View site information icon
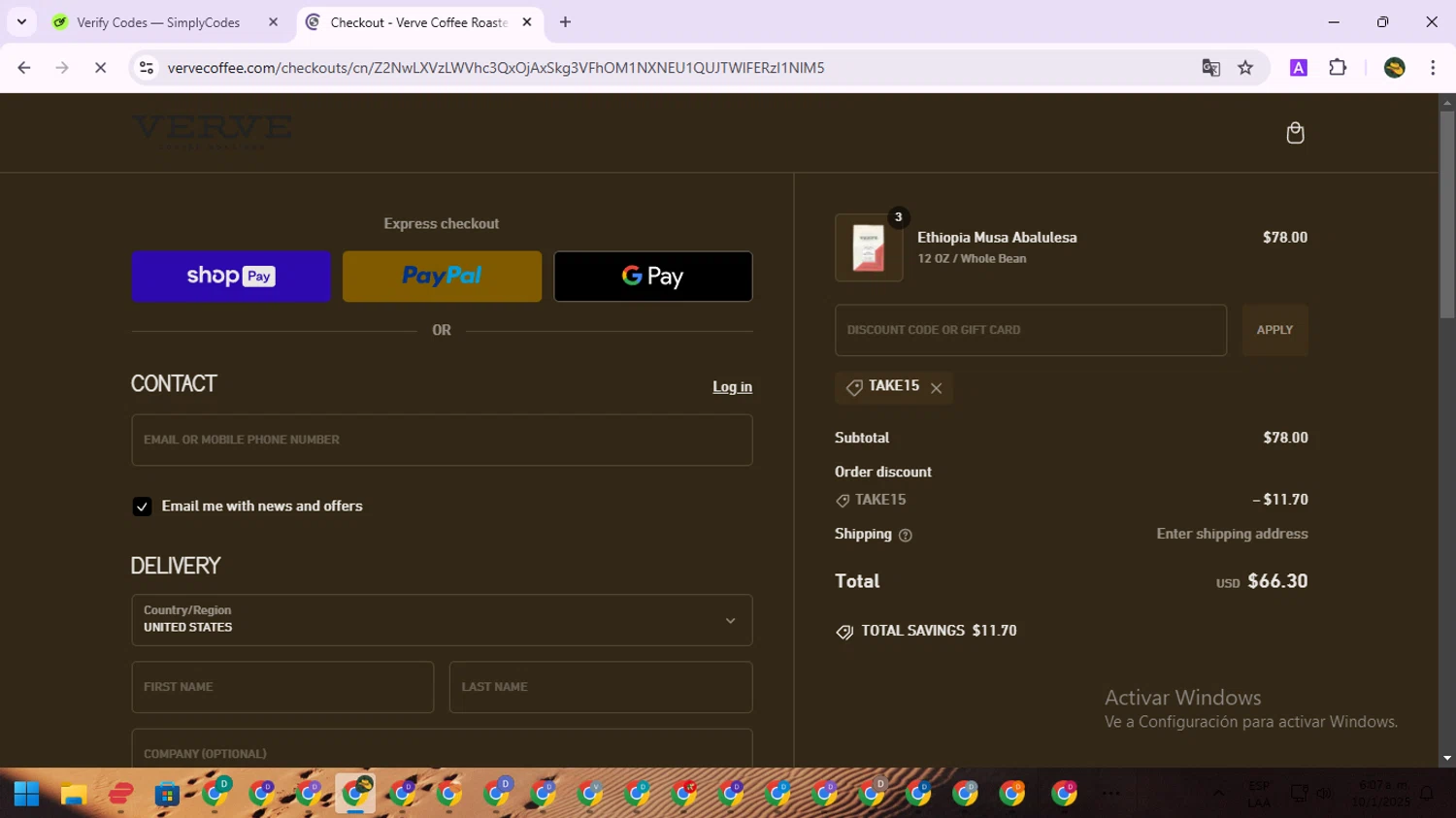1456x818 pixels. pyautogui.click(x=147, y=68)
